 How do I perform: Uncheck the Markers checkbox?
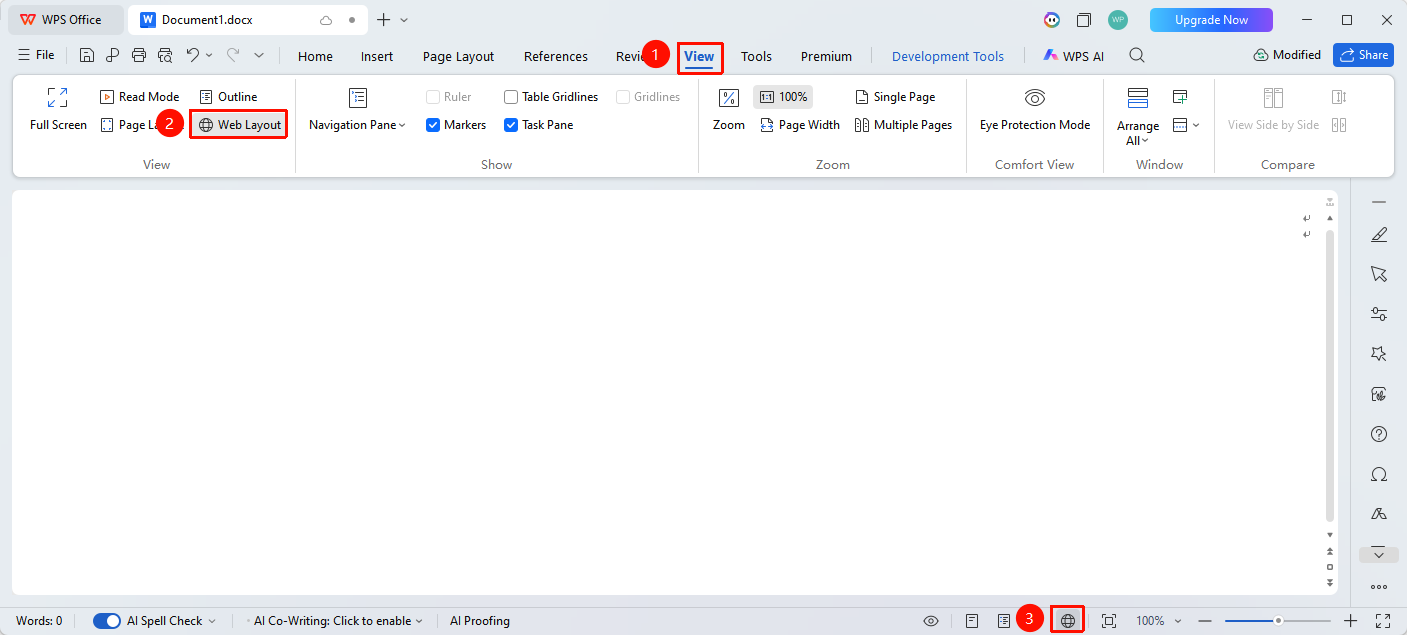433,125
